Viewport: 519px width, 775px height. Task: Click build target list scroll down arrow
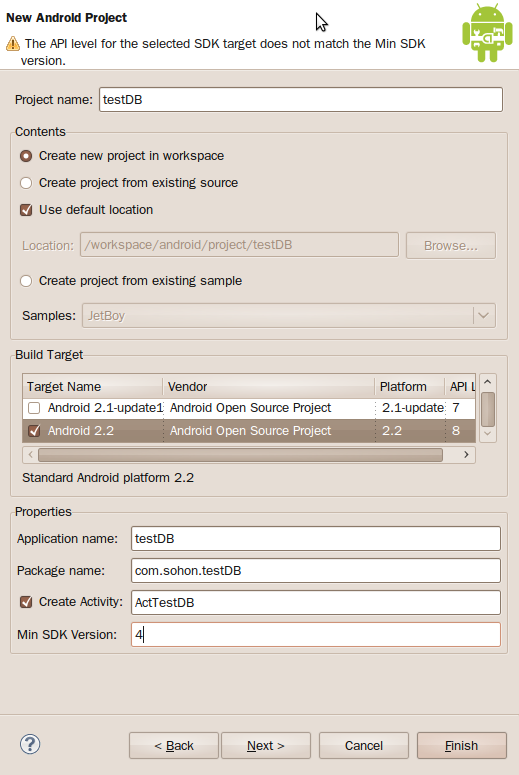pyautogui.click(x=487, y=433)
